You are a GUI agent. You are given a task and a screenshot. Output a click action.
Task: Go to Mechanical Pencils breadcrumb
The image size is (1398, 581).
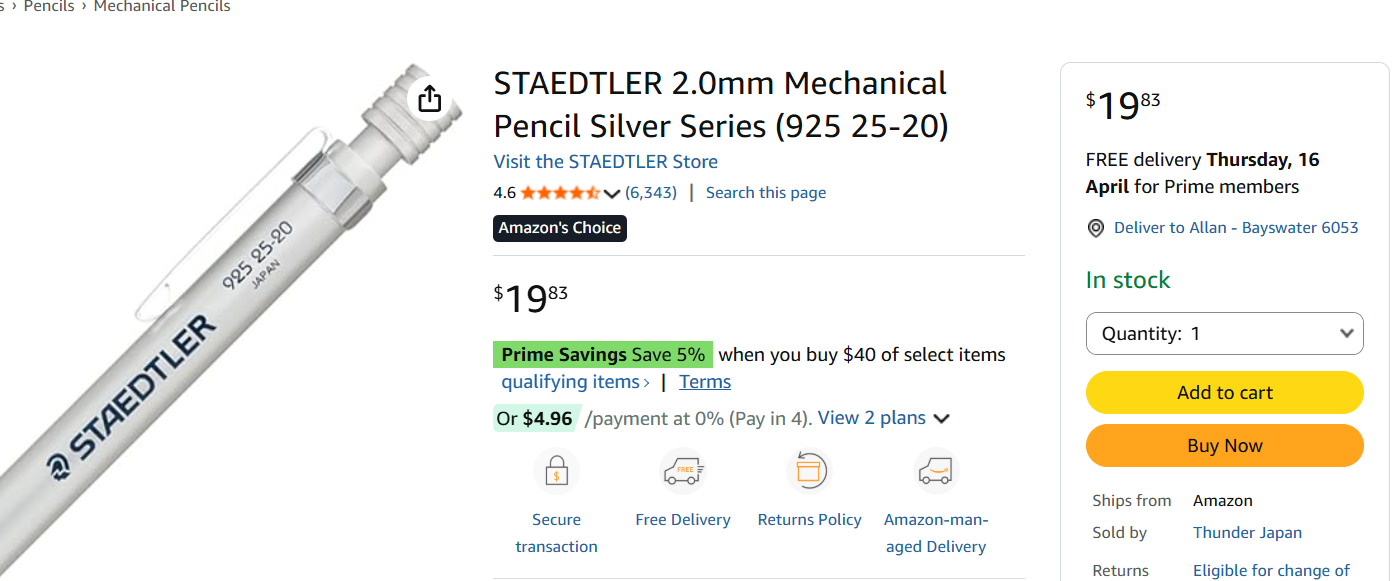tap(162, 7)
